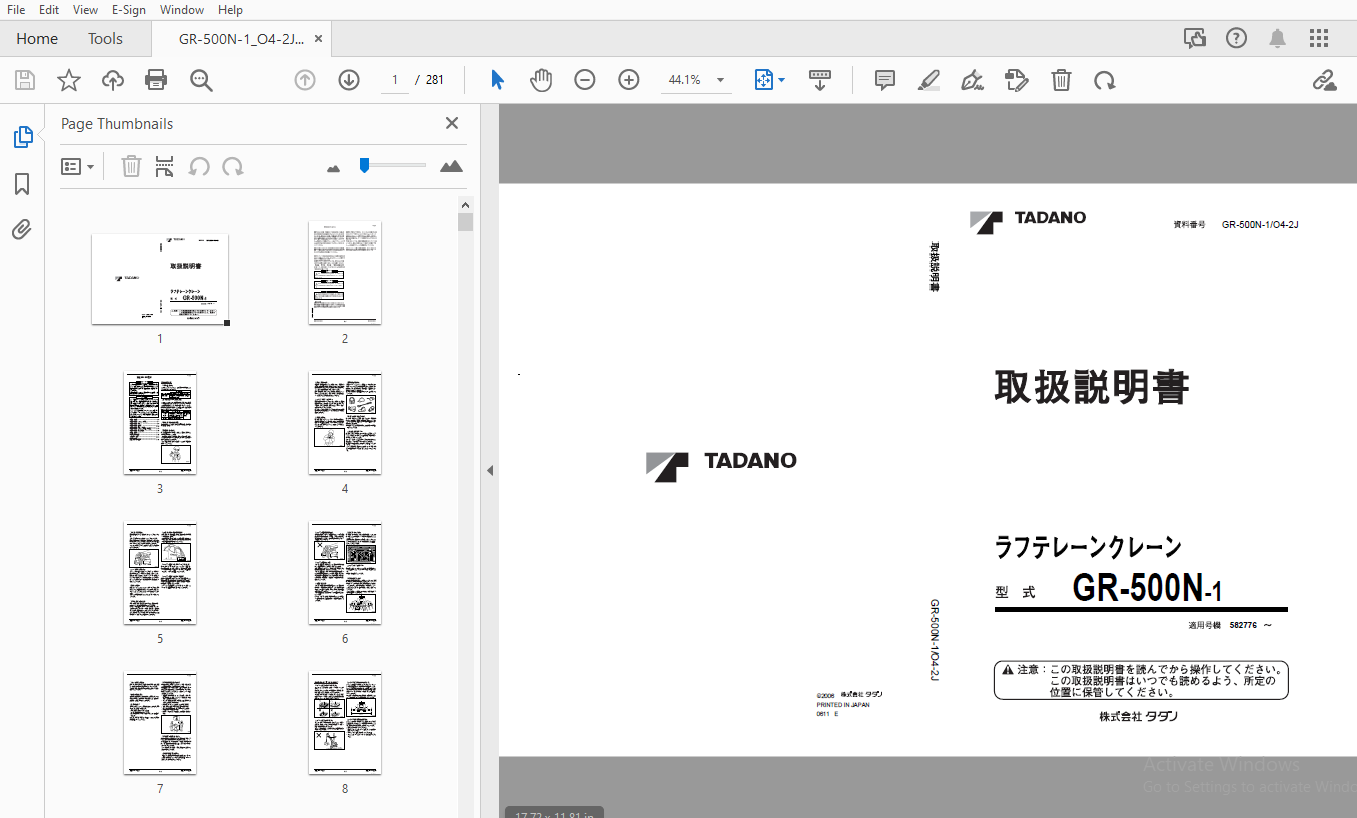Open the find text magnifier tool
The width and height of the screenshot is (1357, 818).
(x=201, y=80)
